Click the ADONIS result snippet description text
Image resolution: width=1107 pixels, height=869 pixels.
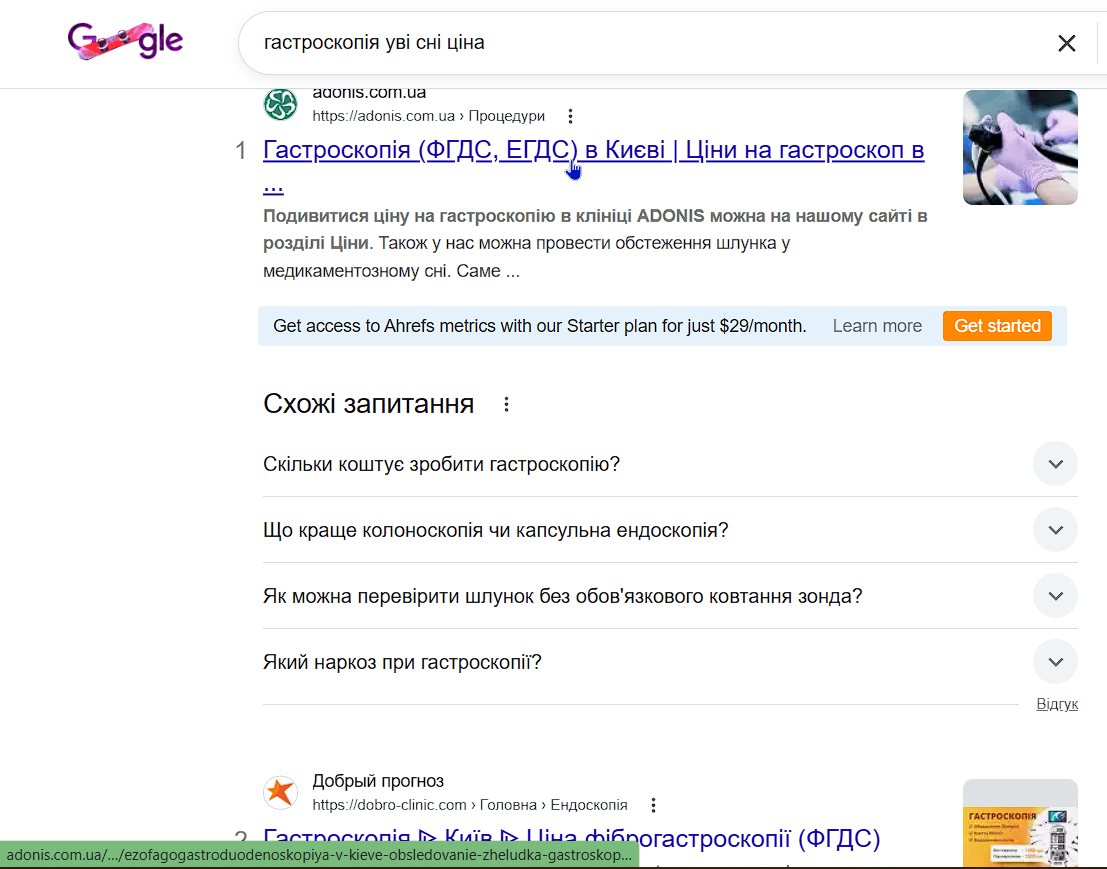[x=595, y=243]
